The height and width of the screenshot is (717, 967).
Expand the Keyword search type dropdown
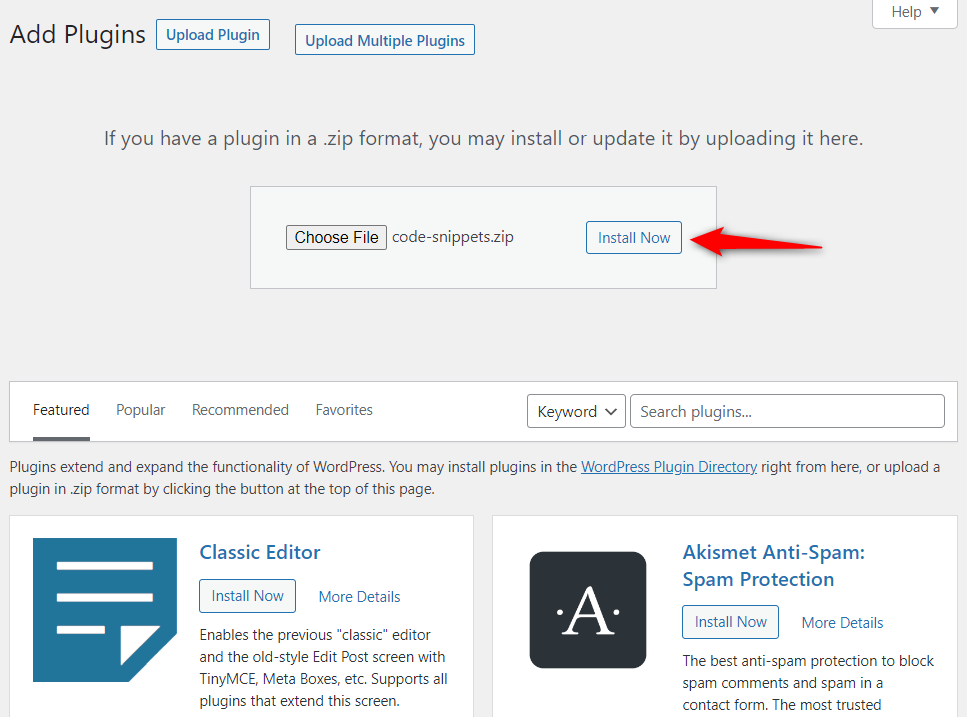point(576,412)
